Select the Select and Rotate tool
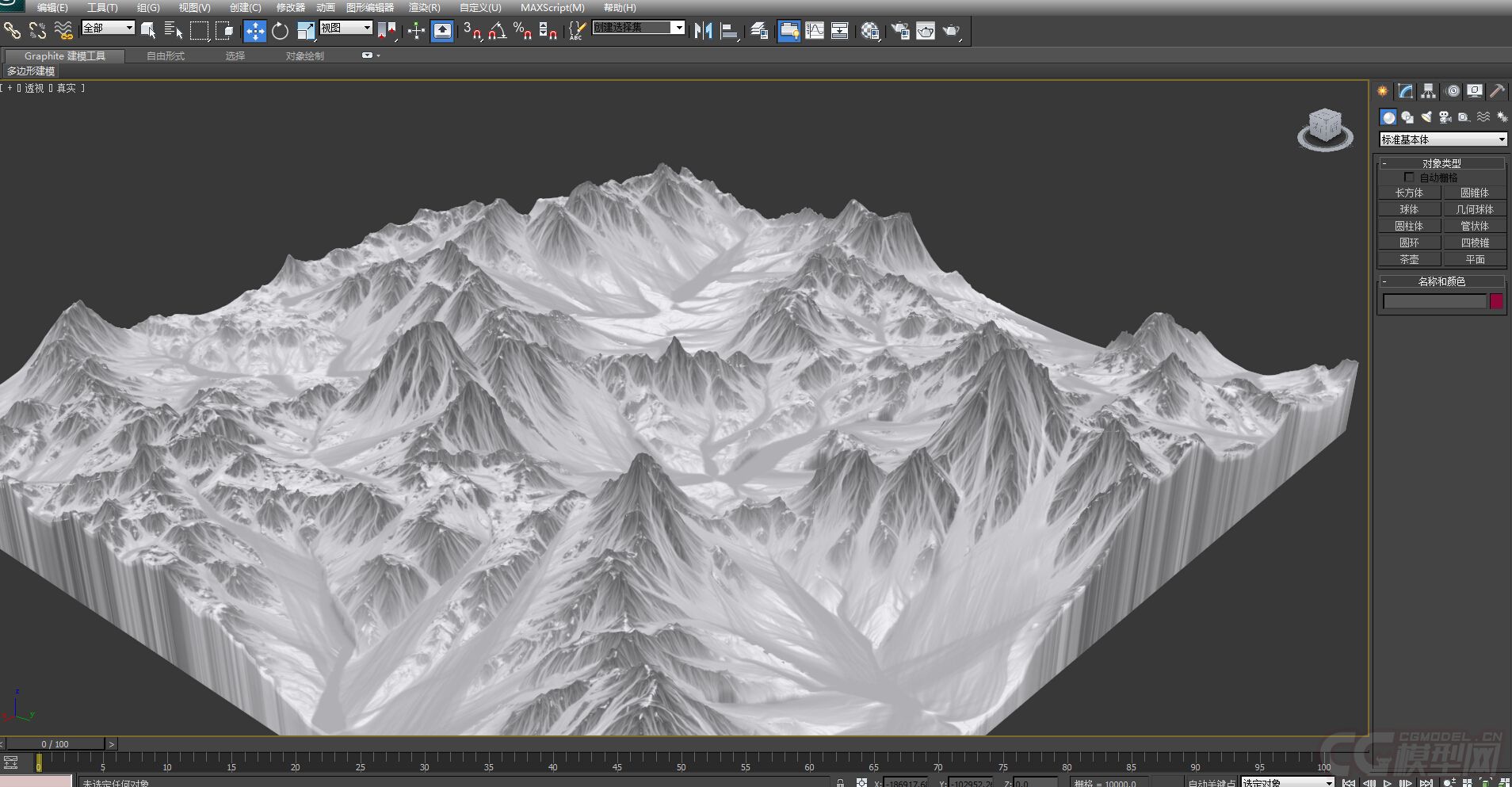Screen dimensions: 1512x787 [280, 30]
